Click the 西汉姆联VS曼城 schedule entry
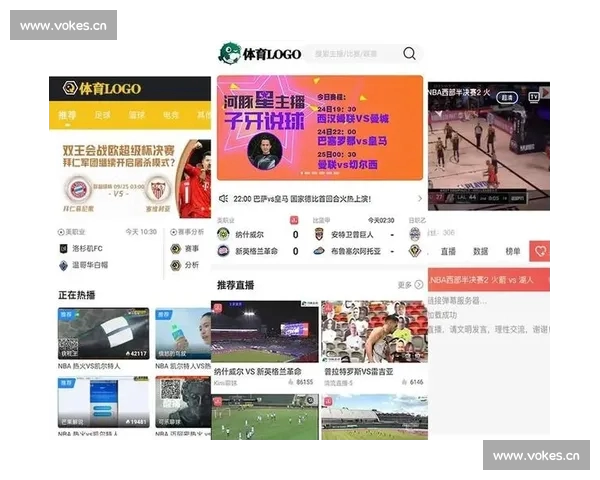 (353, 119)
